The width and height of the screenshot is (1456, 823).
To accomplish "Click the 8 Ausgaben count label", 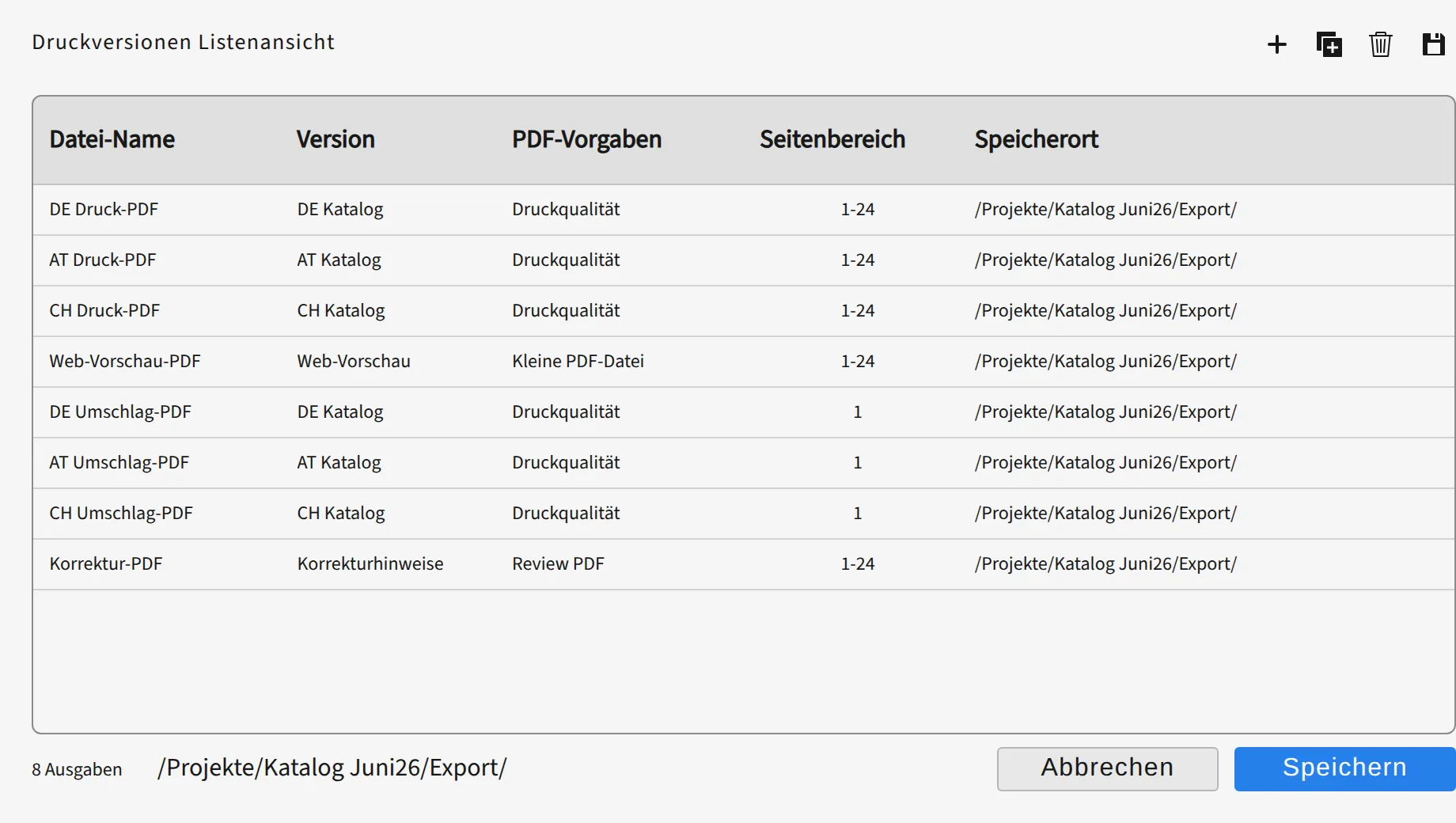I will click(77, 770).
